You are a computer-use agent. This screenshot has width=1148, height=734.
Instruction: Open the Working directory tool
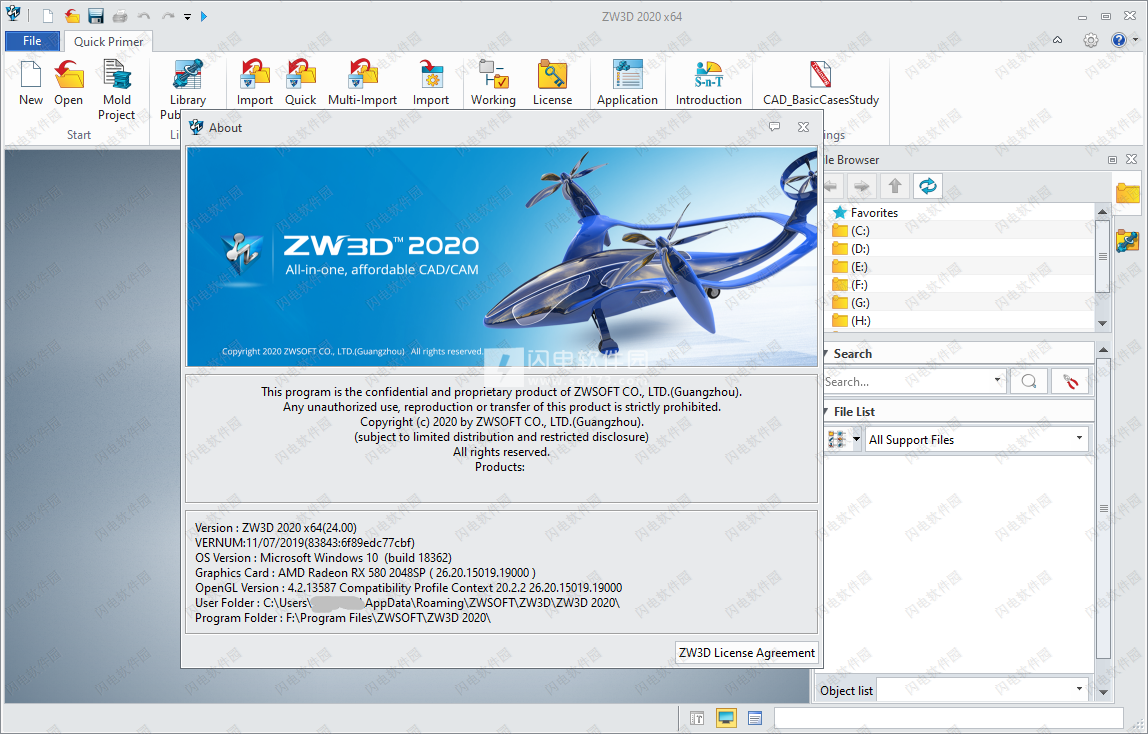[493, 76]
